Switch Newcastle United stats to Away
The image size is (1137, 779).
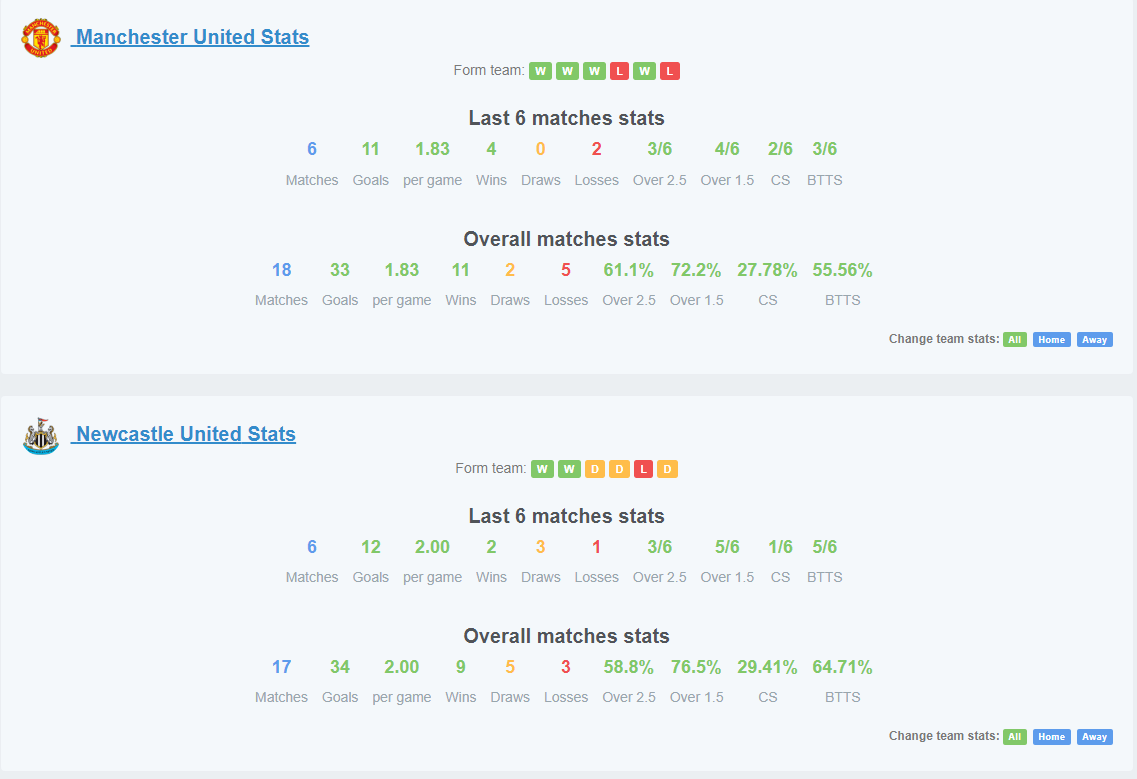[x=1094, y=737]
